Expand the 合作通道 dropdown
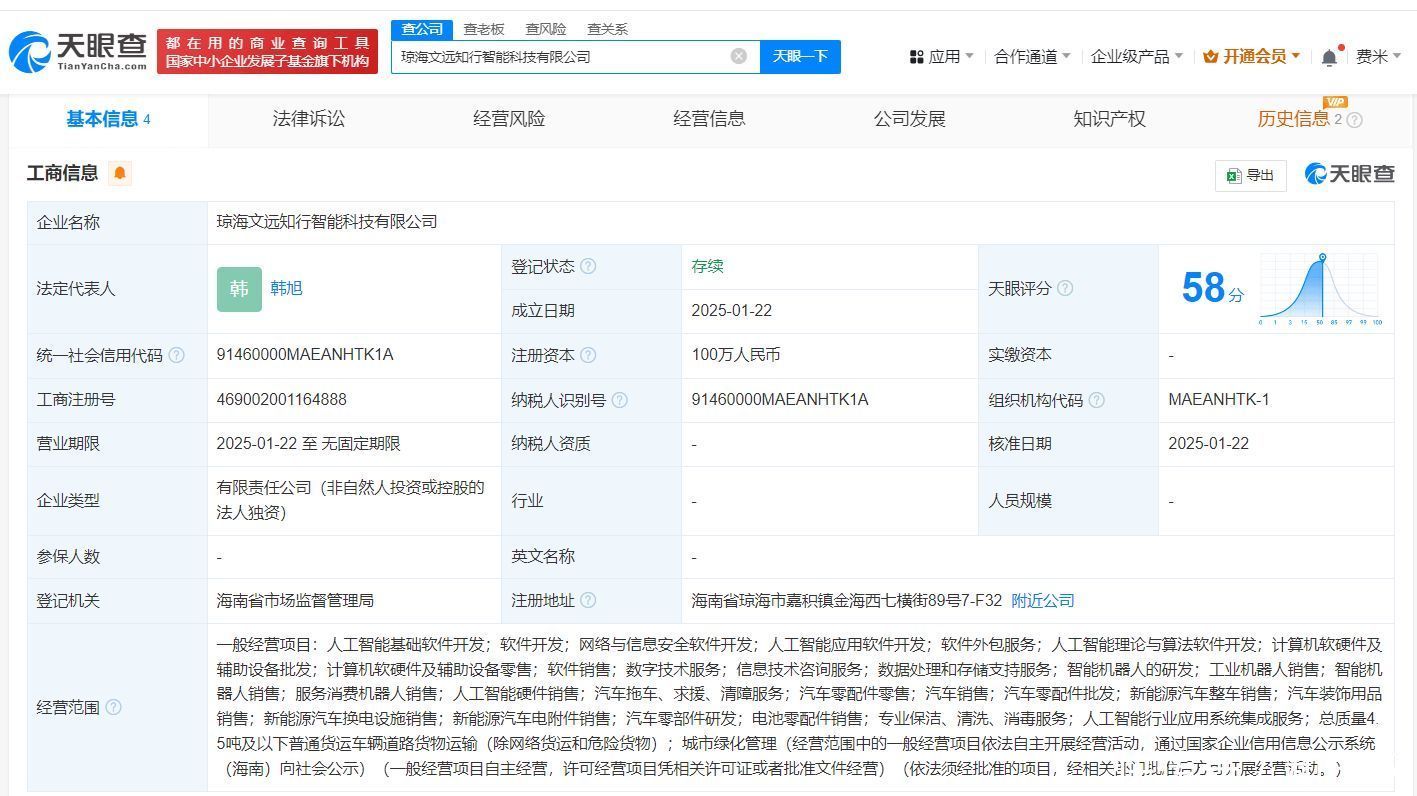The height and width of the screenshot is (796, 1417). (1031, 57)
